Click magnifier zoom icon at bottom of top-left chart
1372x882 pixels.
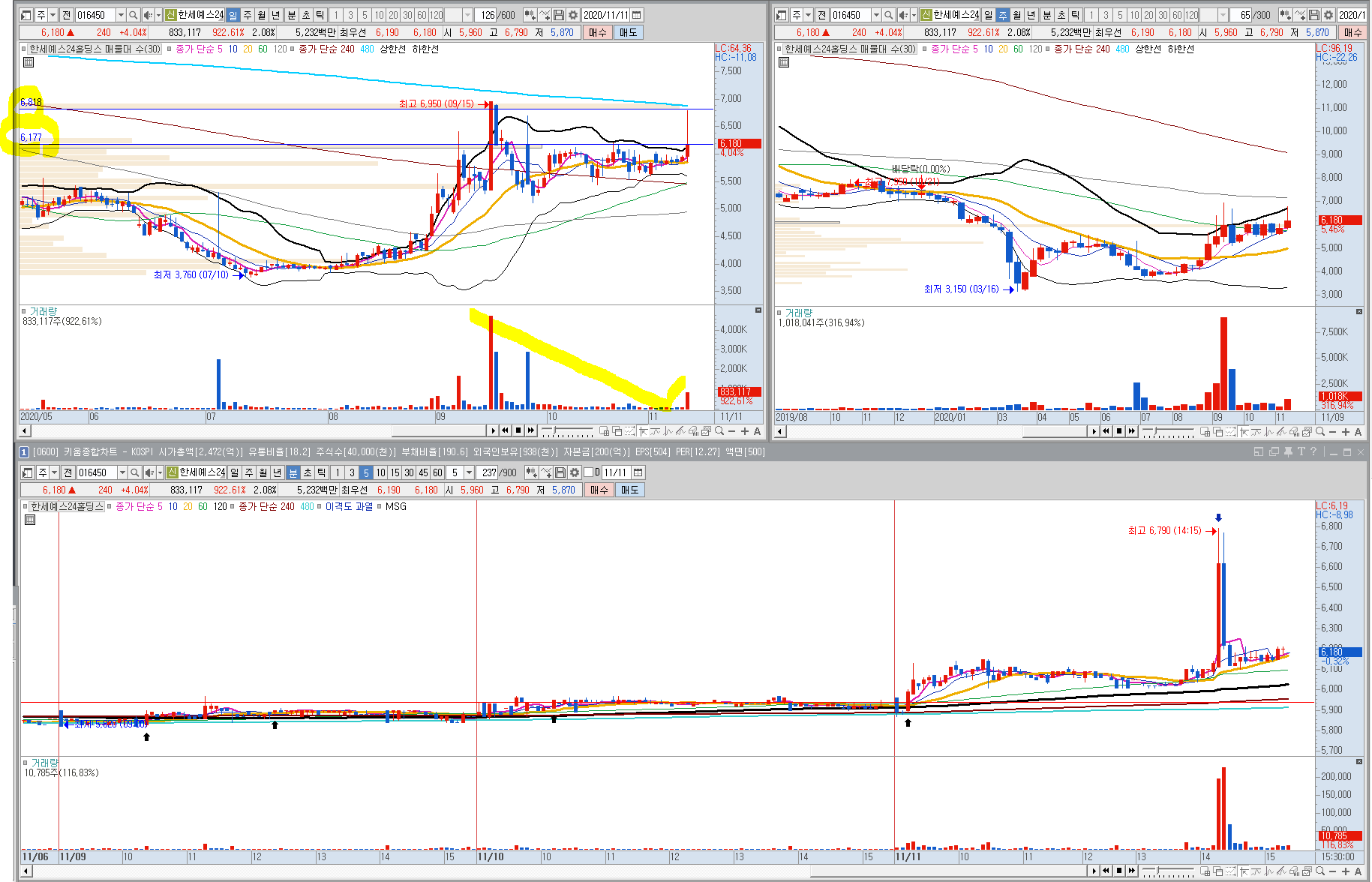tap(719, 431)
